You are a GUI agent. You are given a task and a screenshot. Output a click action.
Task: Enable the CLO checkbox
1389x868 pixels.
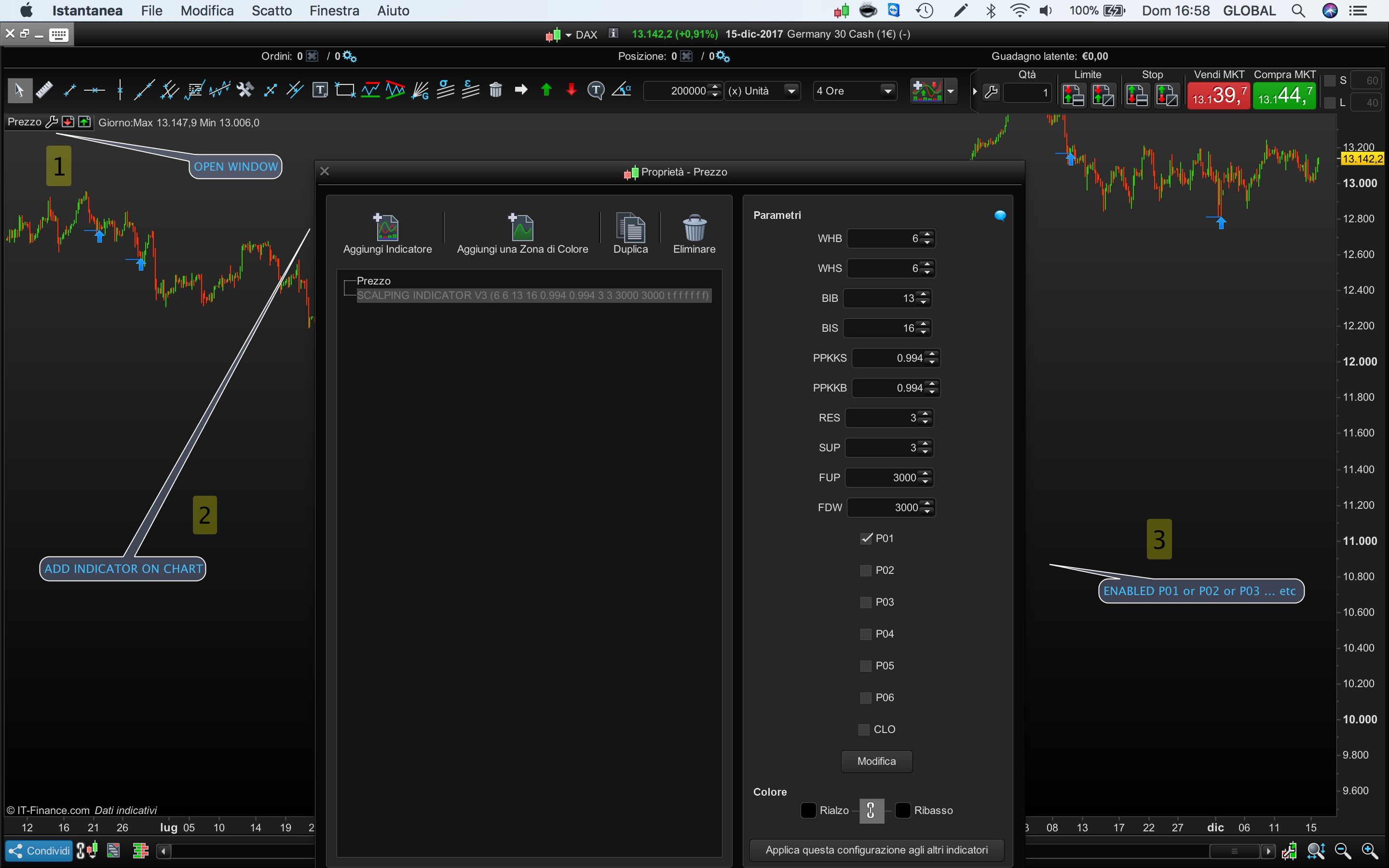(864, 730)
